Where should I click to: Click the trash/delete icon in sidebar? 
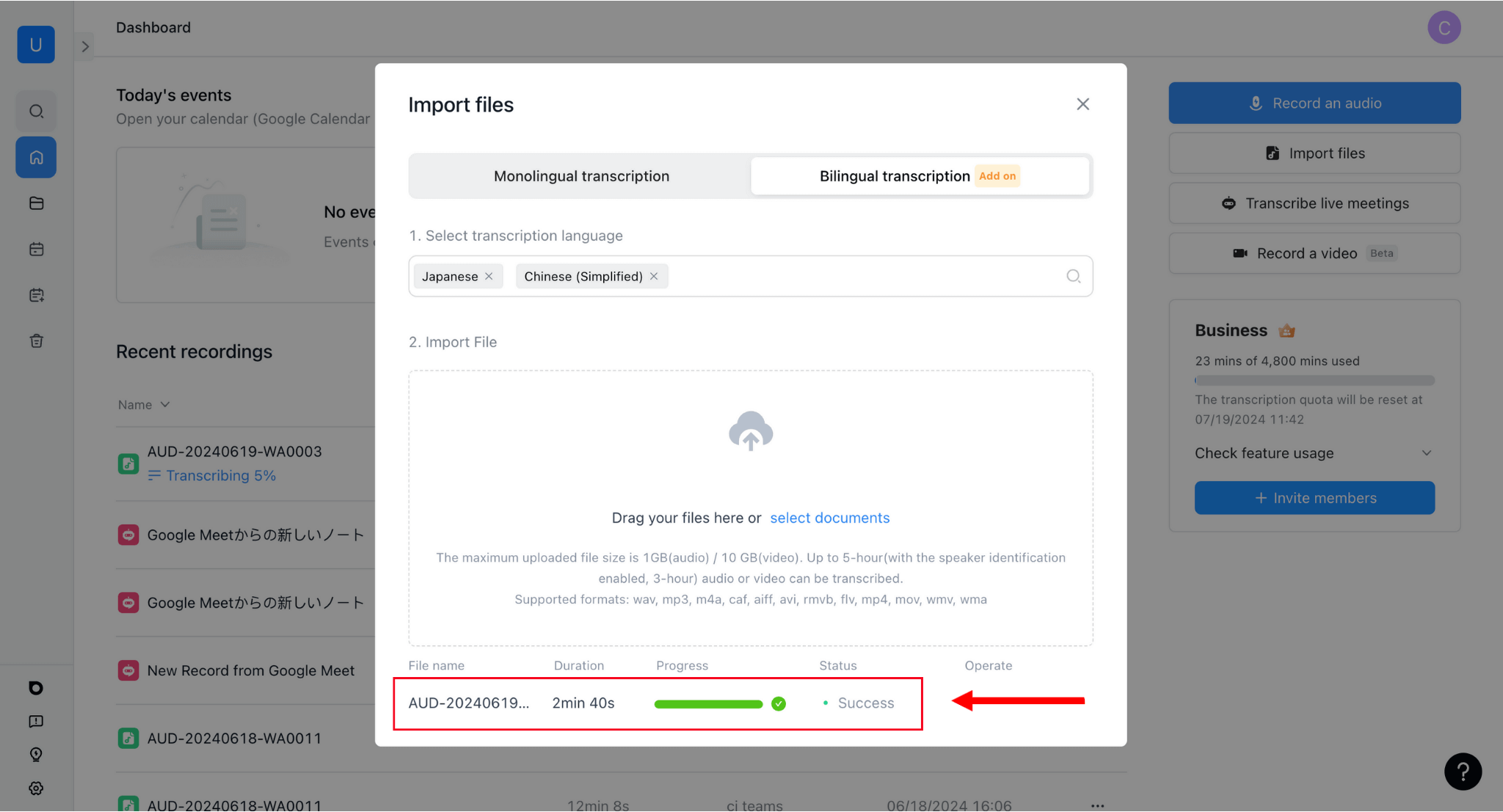[36, 340]
